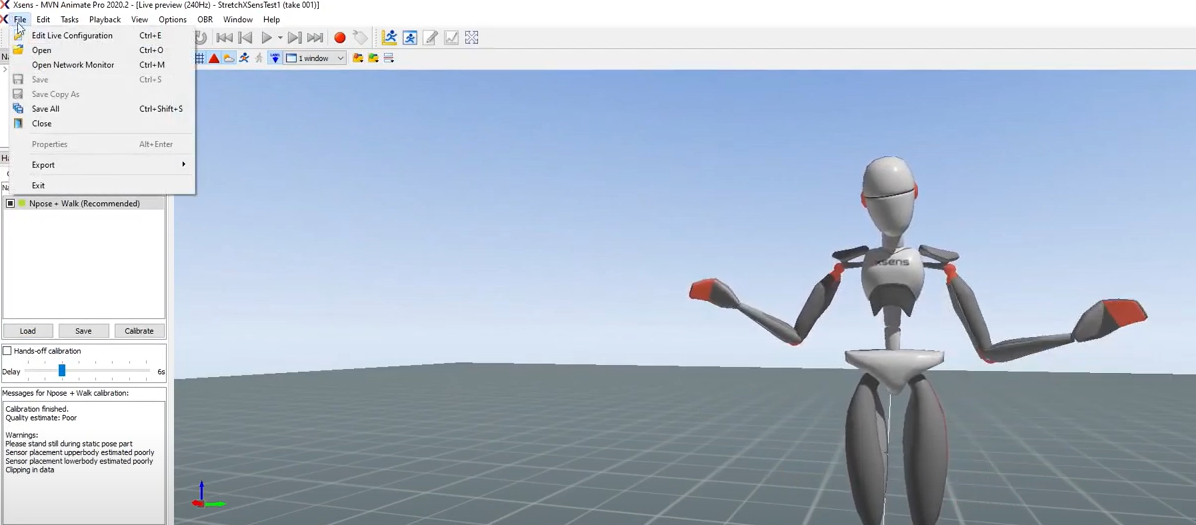Open the OBR menu
This screenshot has width=1196, height=525.
205,19
